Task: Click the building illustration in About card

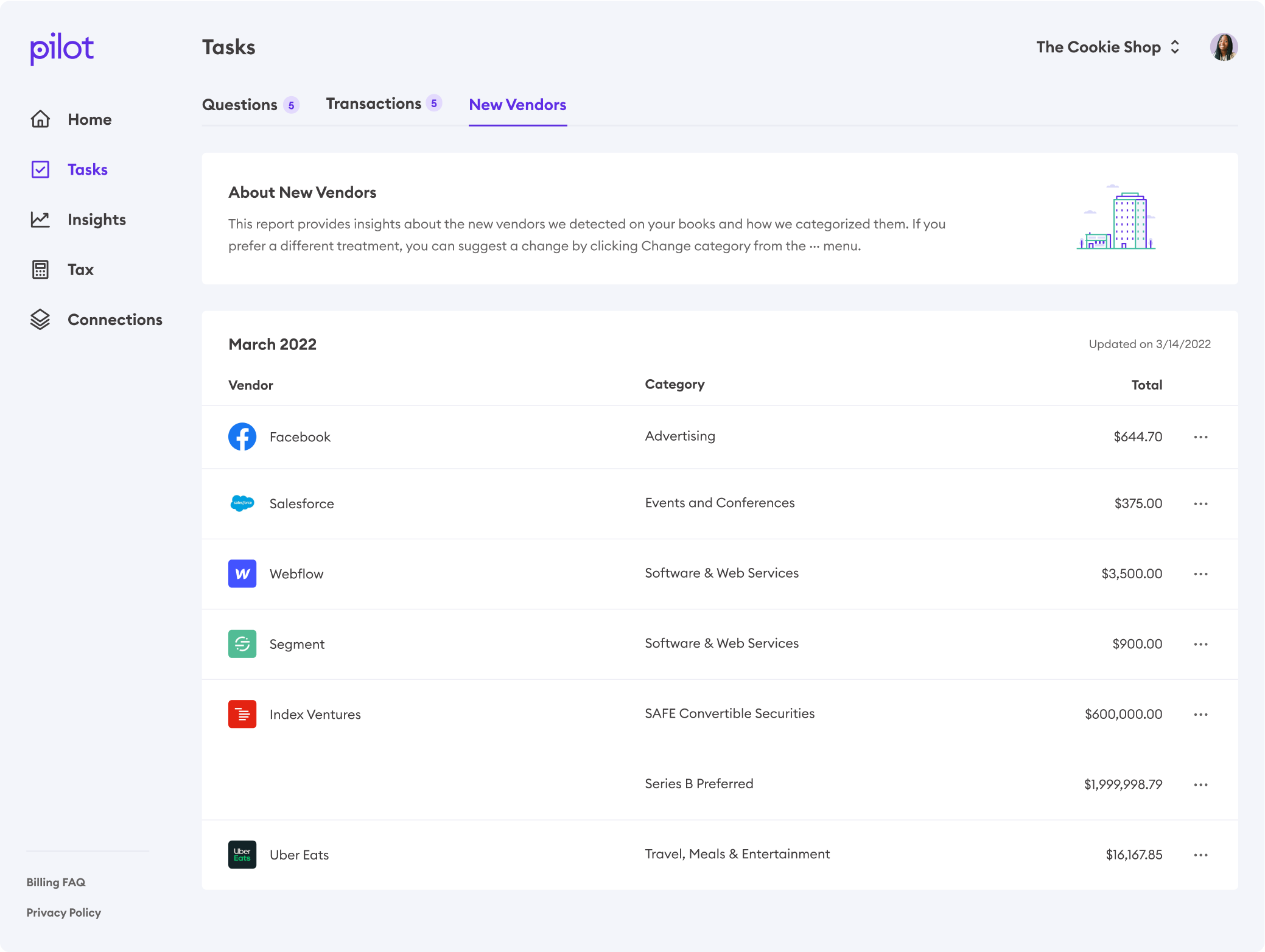Action: point(1116,218)
